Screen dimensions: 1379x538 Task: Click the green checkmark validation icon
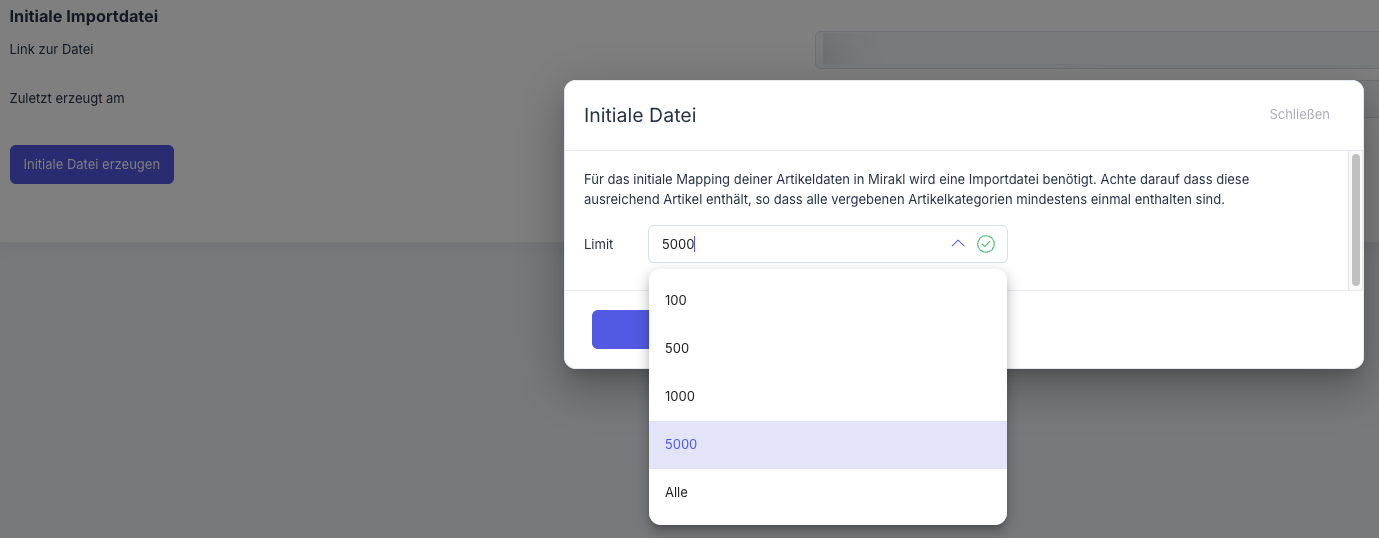click(986, 244)
